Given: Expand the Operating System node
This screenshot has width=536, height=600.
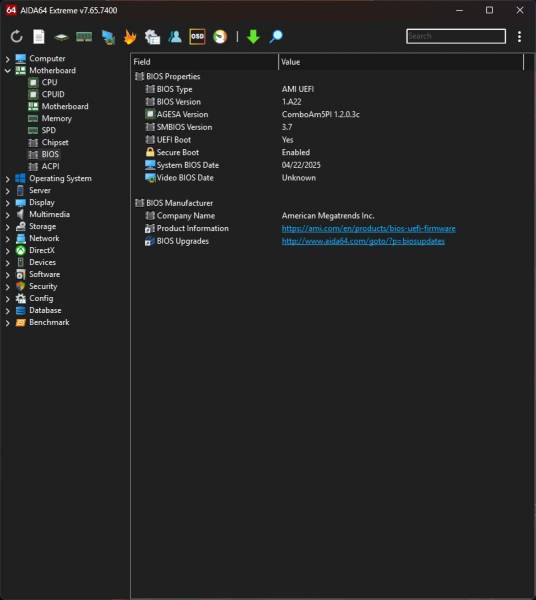Looking at the screenshot, I should (7, 179).
